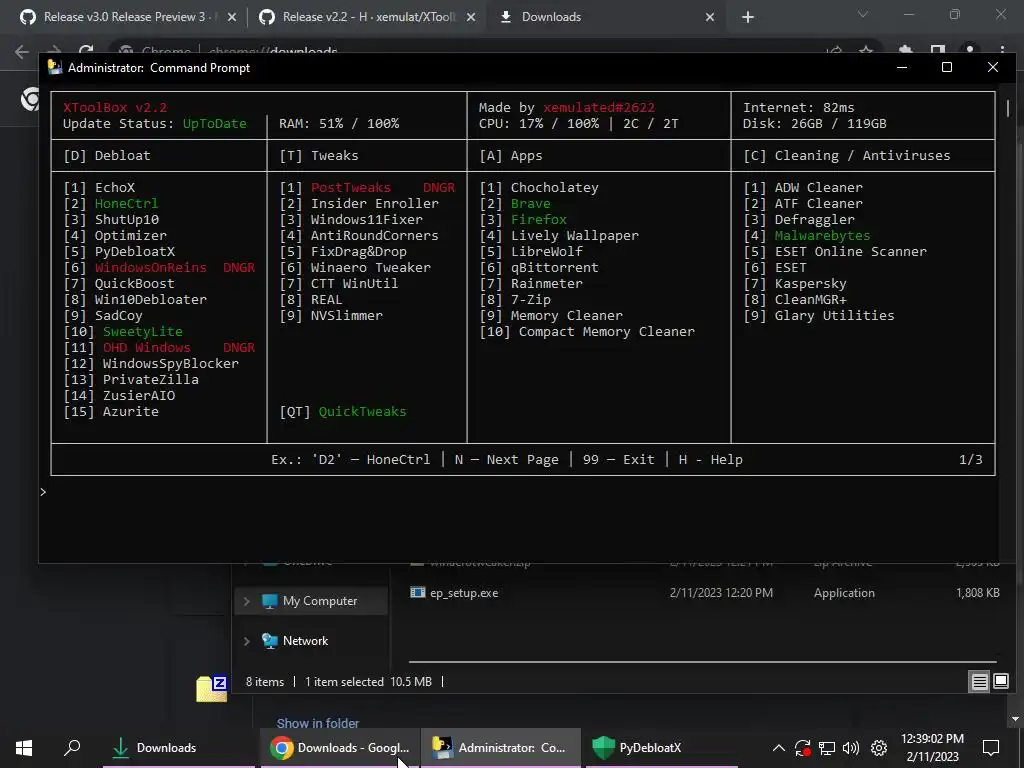
Task: Click the [T] Tweaks column header
Action: click(319, 155)
